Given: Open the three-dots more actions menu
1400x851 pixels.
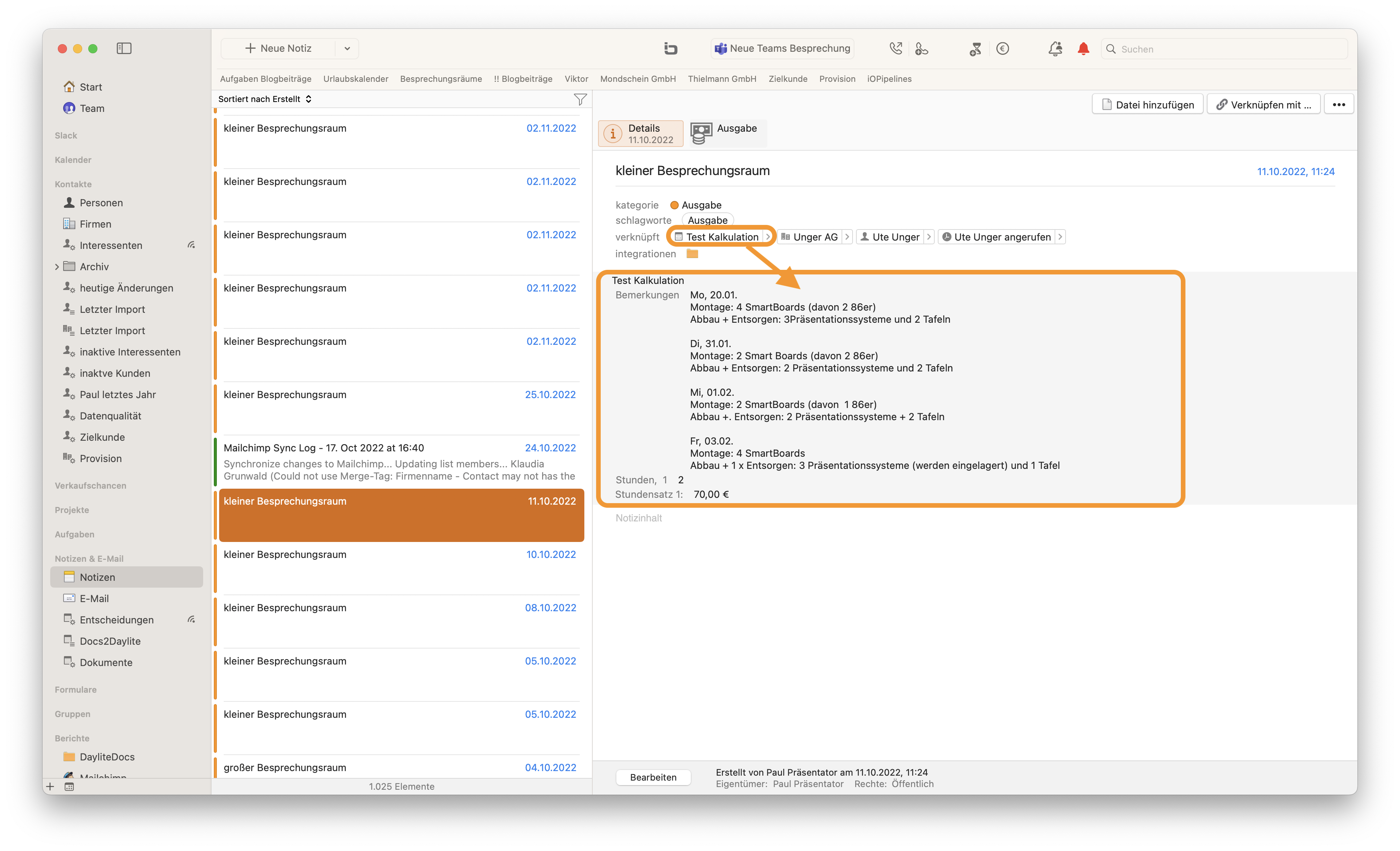Looking at the screenshot, I should tap(1339, 105).
